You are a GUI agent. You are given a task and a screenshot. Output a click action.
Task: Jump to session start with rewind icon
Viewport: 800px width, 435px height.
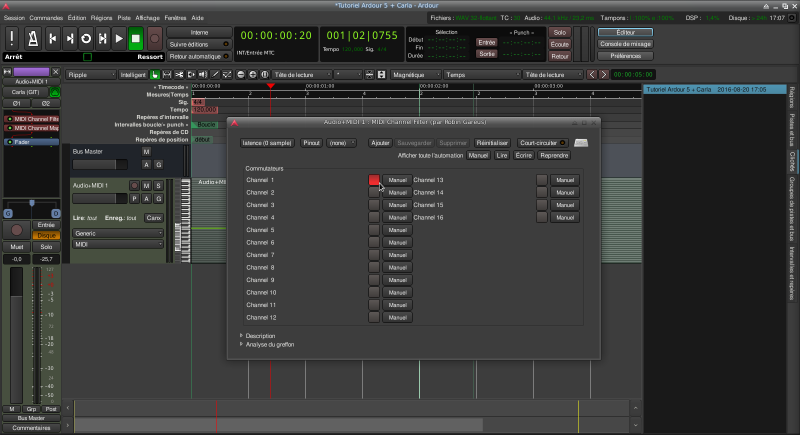pos(52,39)
